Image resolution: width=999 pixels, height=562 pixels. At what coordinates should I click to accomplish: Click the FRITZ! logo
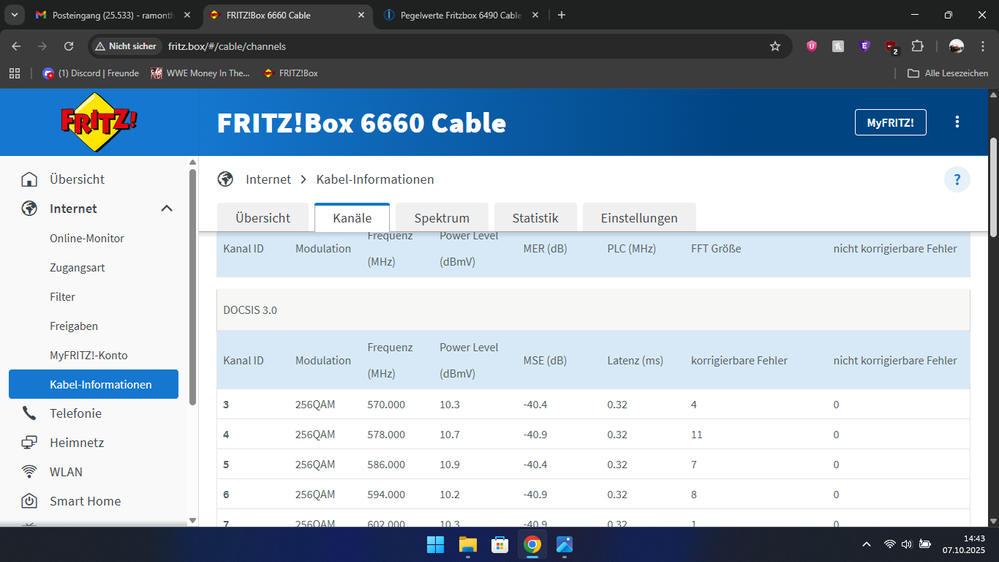point(97,122)
